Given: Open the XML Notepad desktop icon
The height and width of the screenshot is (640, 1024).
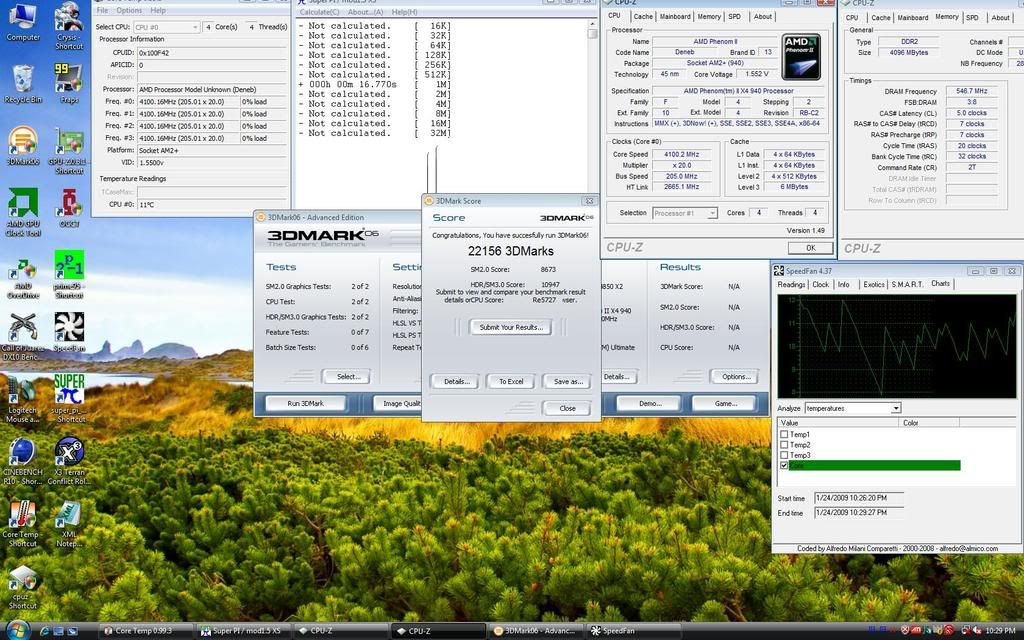Looking at the screenshot, I should [x=69, y=524].
